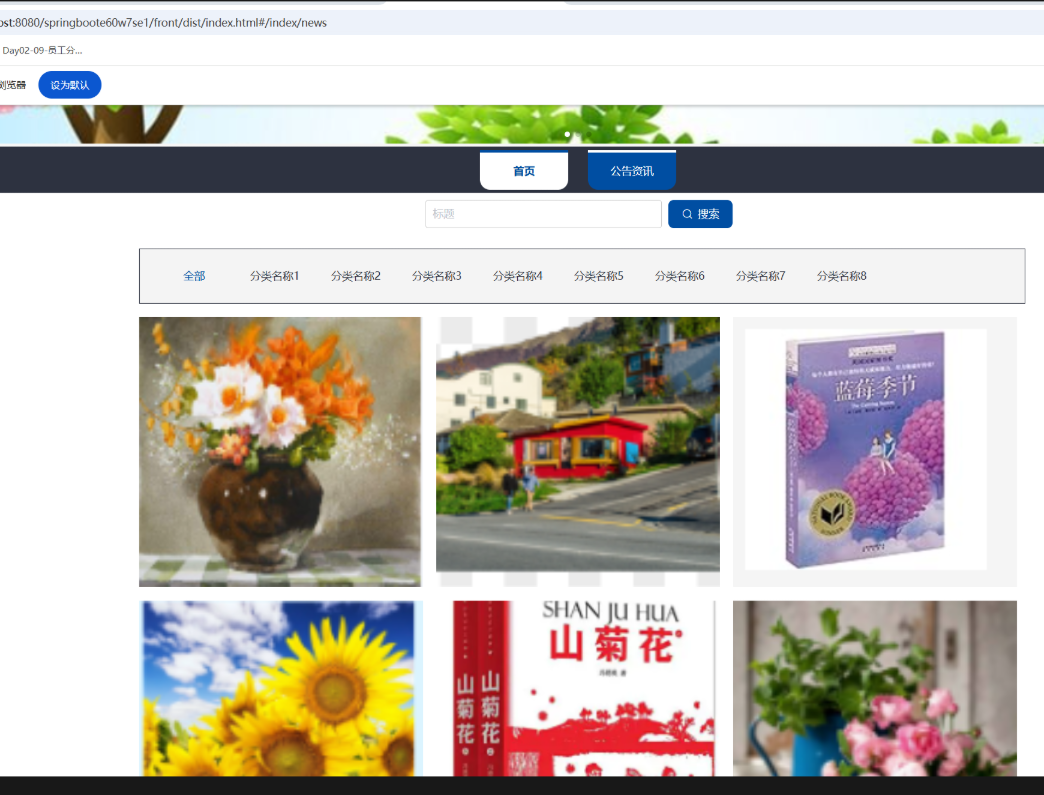Click the 标题 search input field
Viewport: 1044px width, 795px height.
(543, 214)
